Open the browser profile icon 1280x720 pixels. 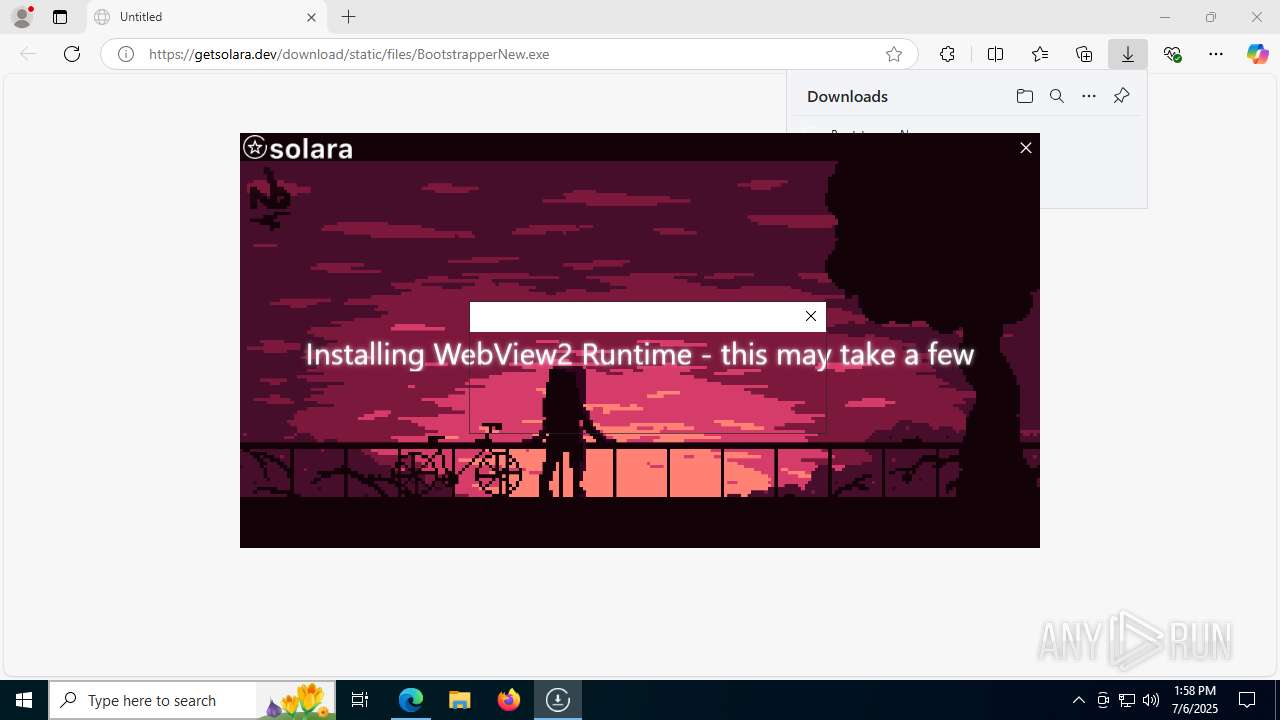pos(21,17)
